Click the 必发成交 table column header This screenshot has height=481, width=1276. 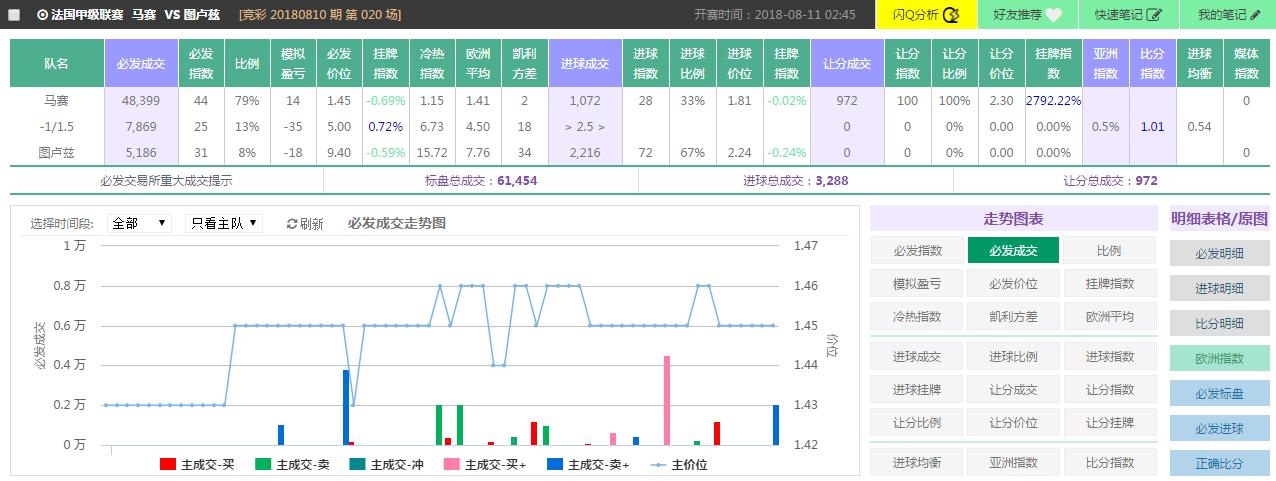[141, 63]
